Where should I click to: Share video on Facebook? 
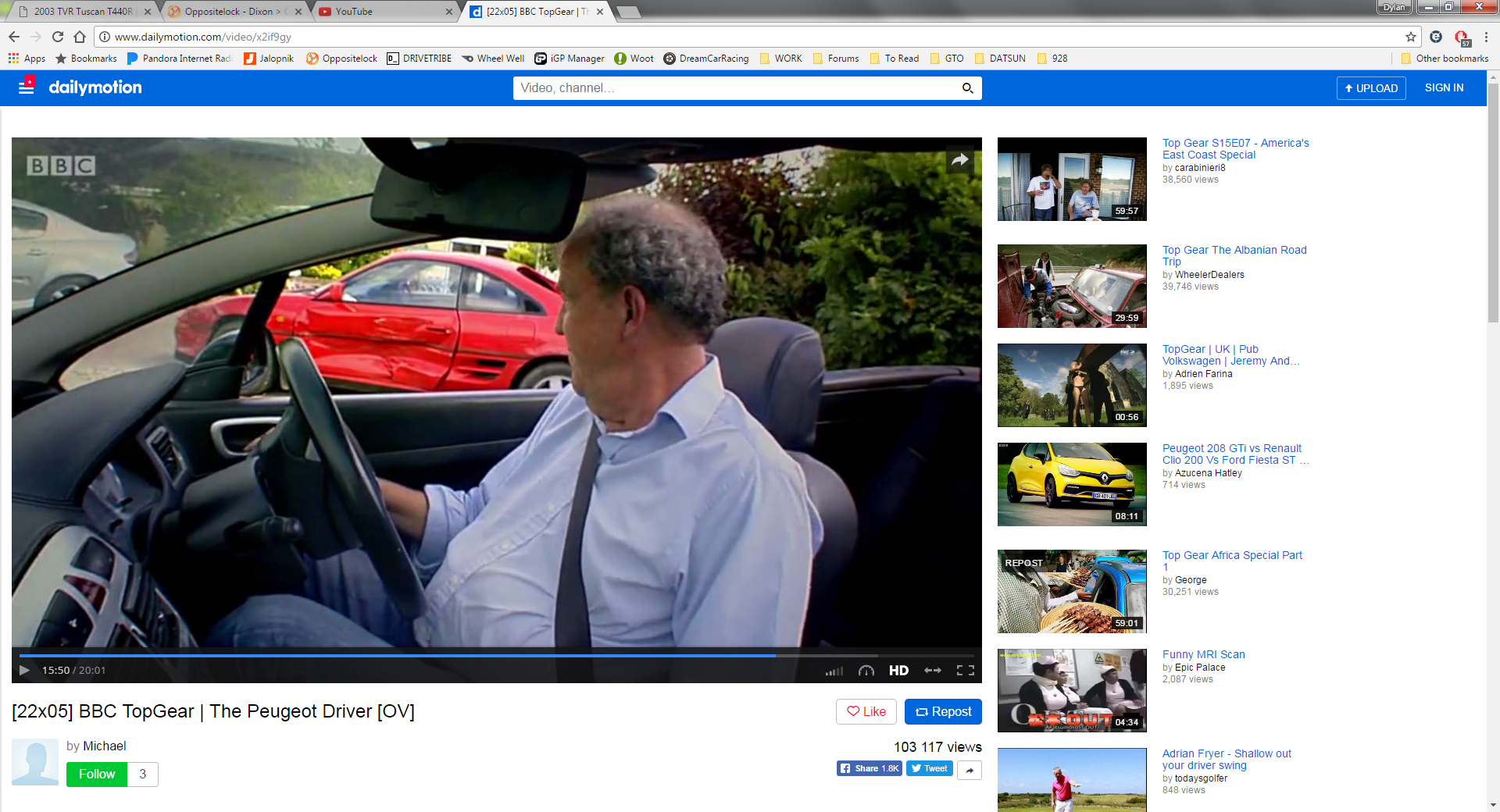coord(869,768)
